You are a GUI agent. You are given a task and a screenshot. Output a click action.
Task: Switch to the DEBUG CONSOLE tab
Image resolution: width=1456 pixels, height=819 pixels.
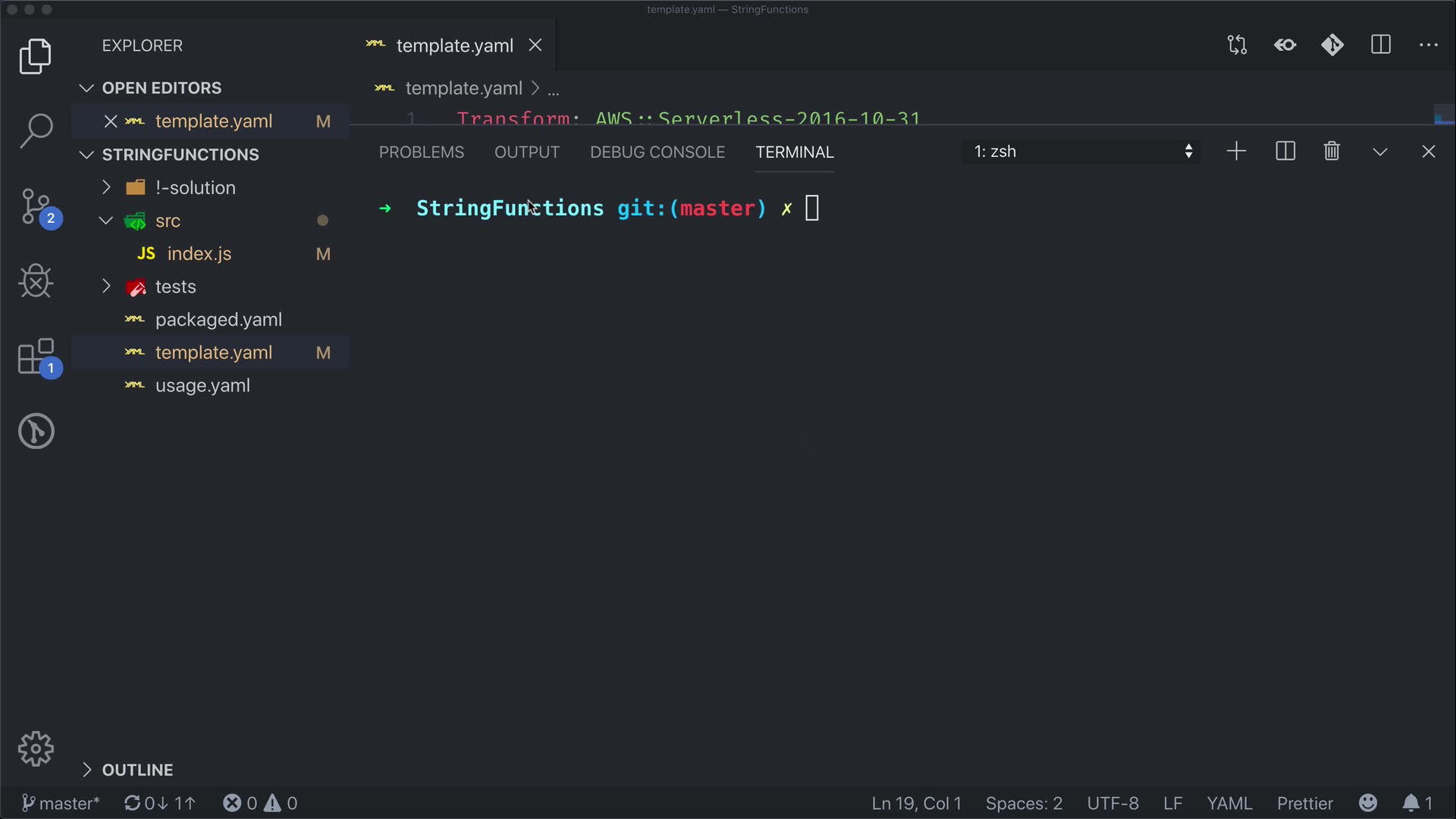(657, 152)
